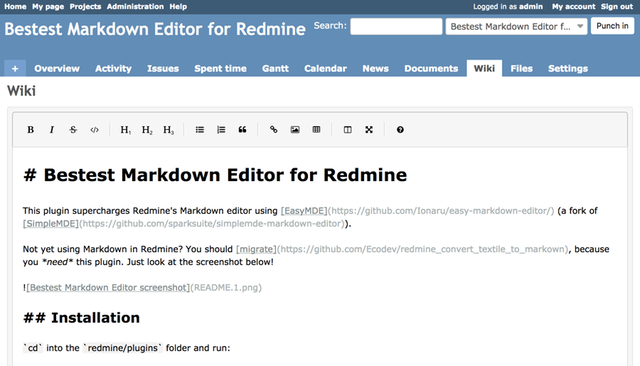The width and height of the screenshot is (640, 366).
Task: Apply H3 heading style
Action: (x=168, y=130)
